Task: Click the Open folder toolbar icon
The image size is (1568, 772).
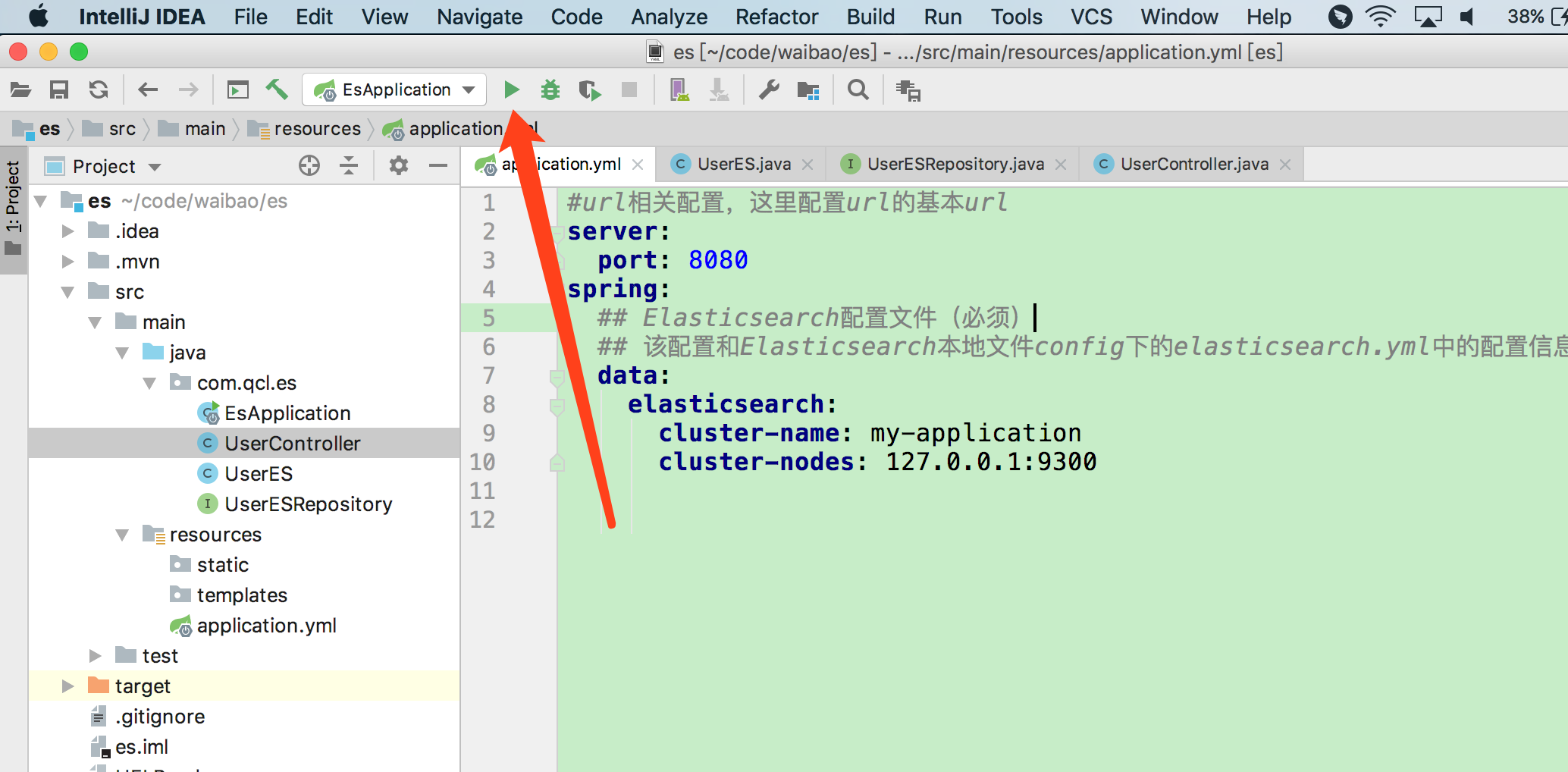Action: coord(20,90)
